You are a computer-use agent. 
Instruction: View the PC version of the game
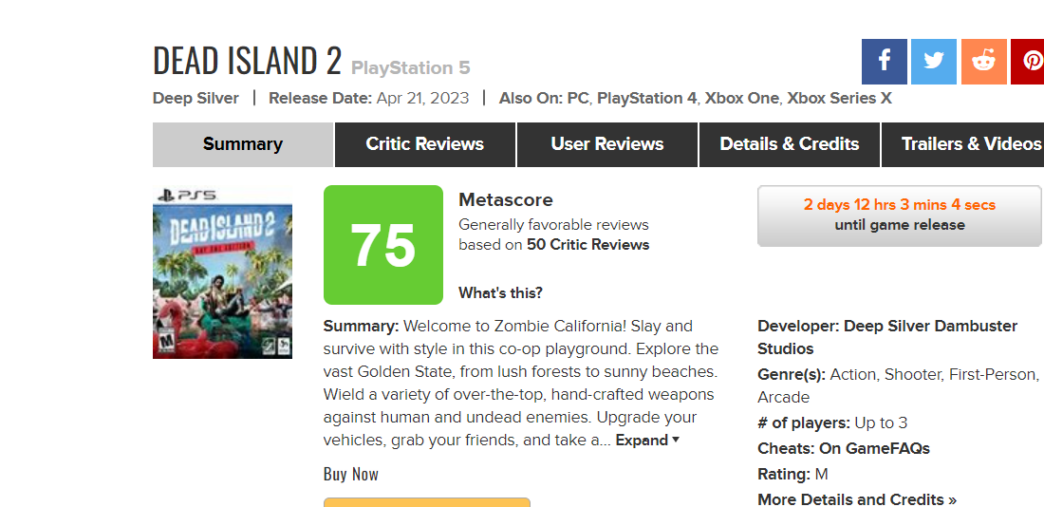point(578,98)
